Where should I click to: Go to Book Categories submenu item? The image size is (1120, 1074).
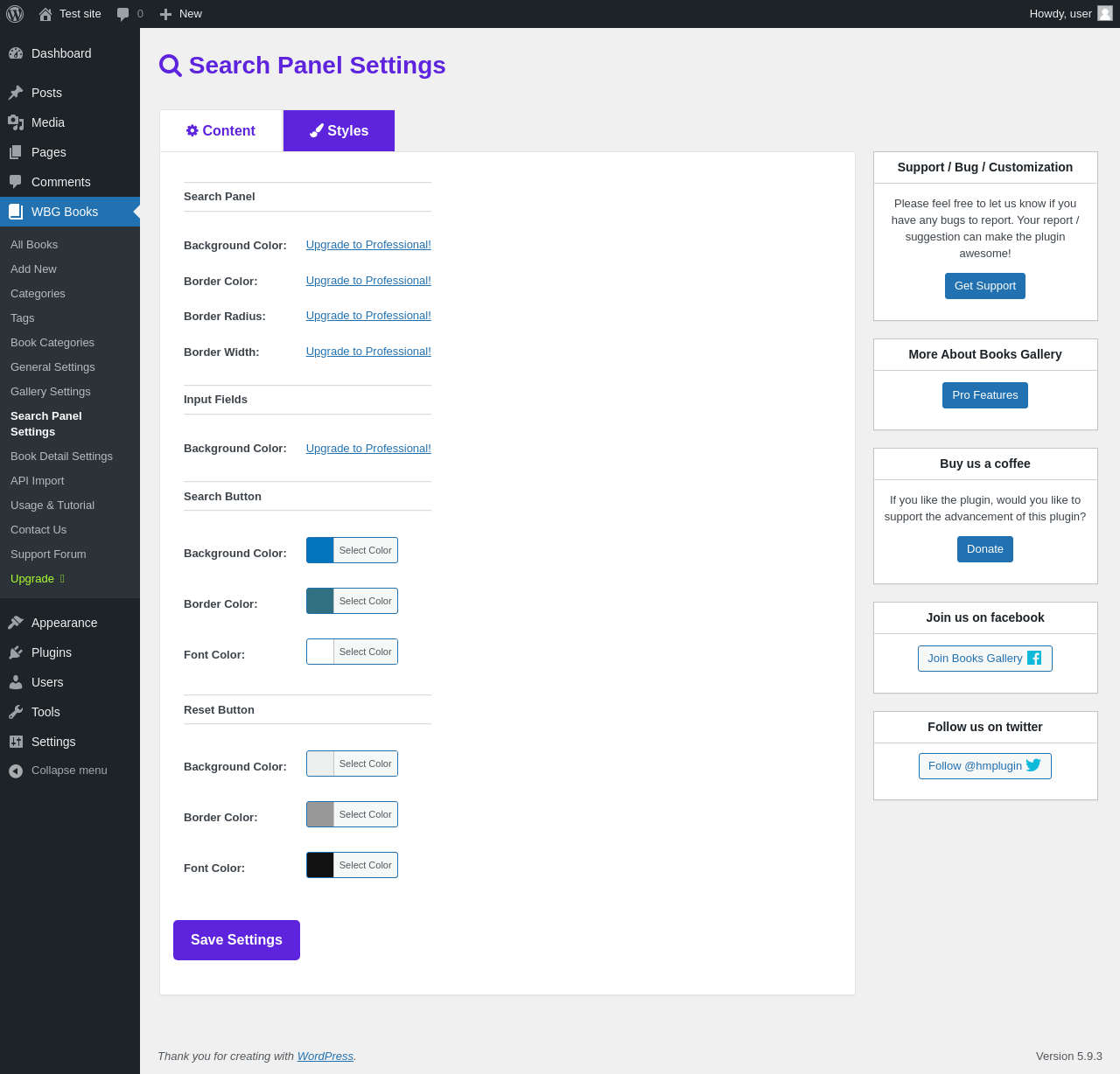52,343
